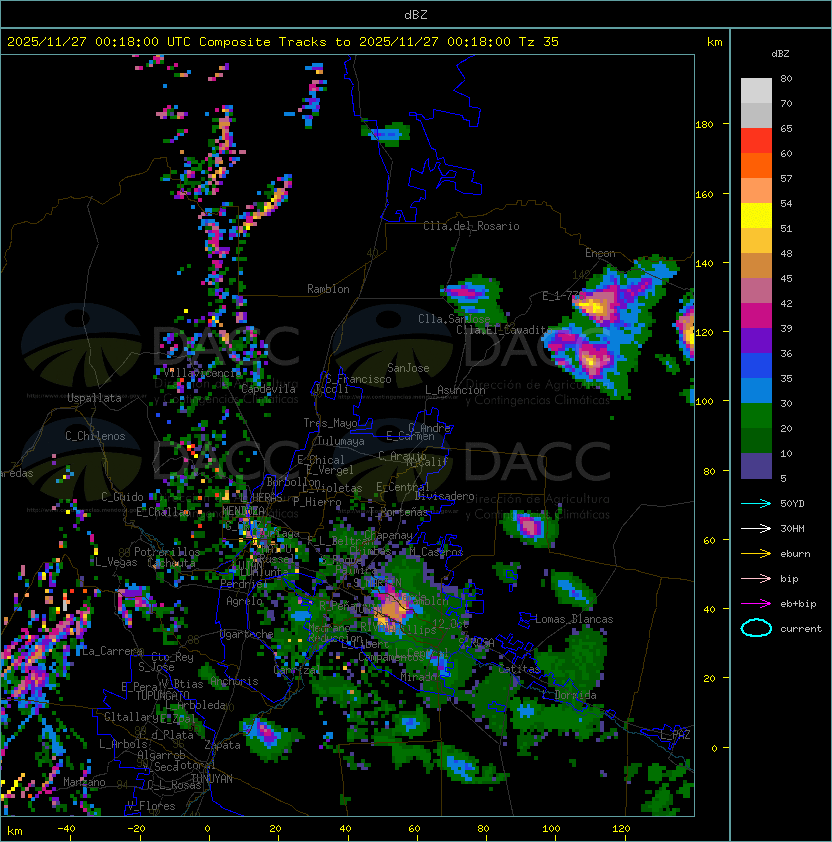The image size is (832, 842).
Task: Click the 100 km vertical axis label
Action: 704,402
